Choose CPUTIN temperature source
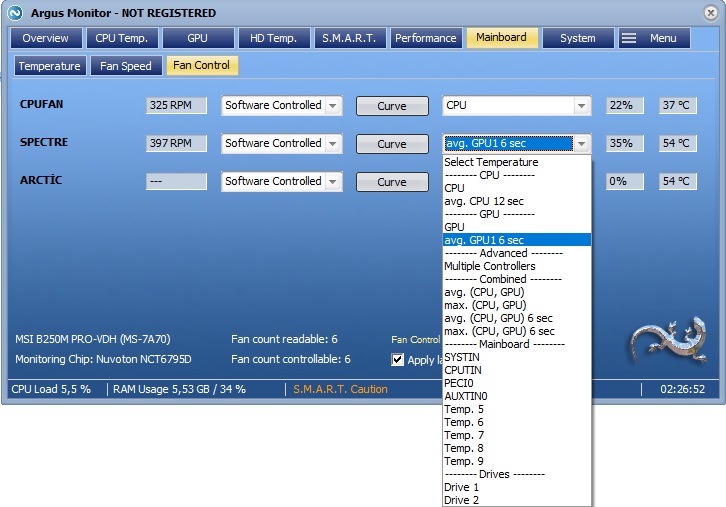 click(x=517, y=370)
